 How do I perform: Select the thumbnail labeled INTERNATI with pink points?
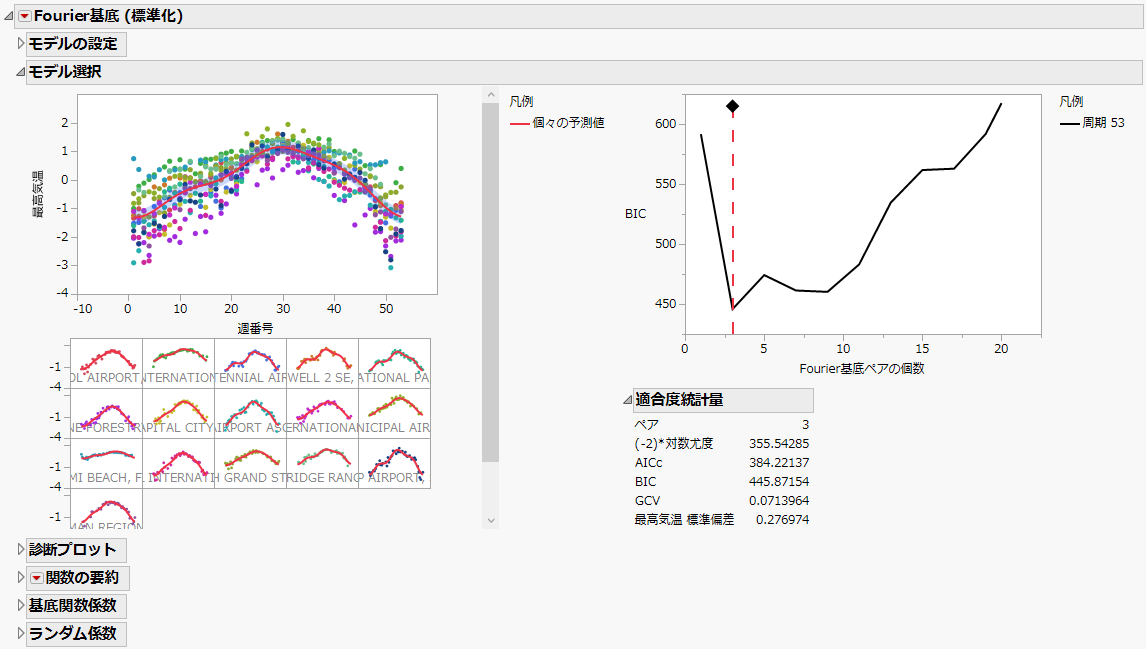pos(178,463)
